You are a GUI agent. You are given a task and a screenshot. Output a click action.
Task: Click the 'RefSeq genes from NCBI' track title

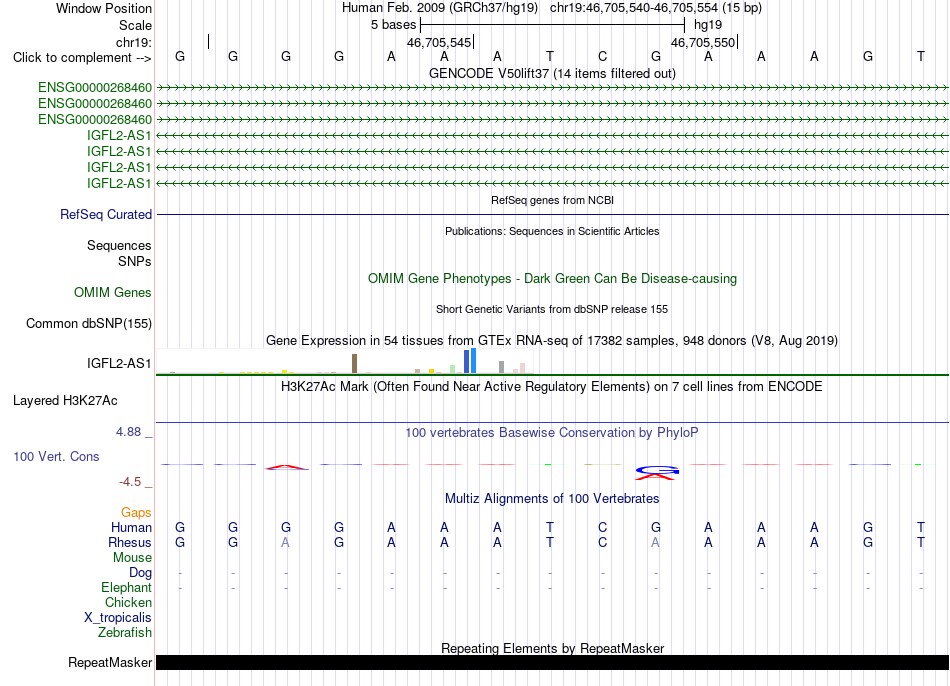[x=552, y=200]
